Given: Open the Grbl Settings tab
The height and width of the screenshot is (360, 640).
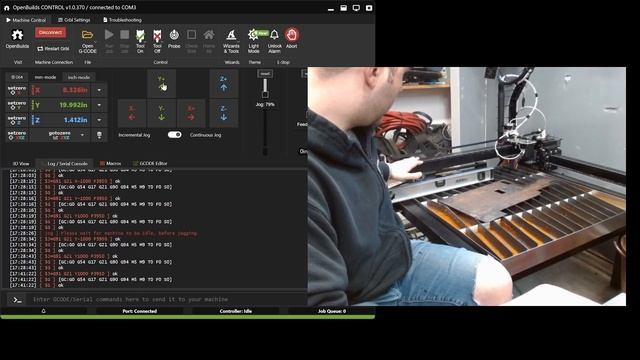Looking at the screenshot, I should (74, 20).
